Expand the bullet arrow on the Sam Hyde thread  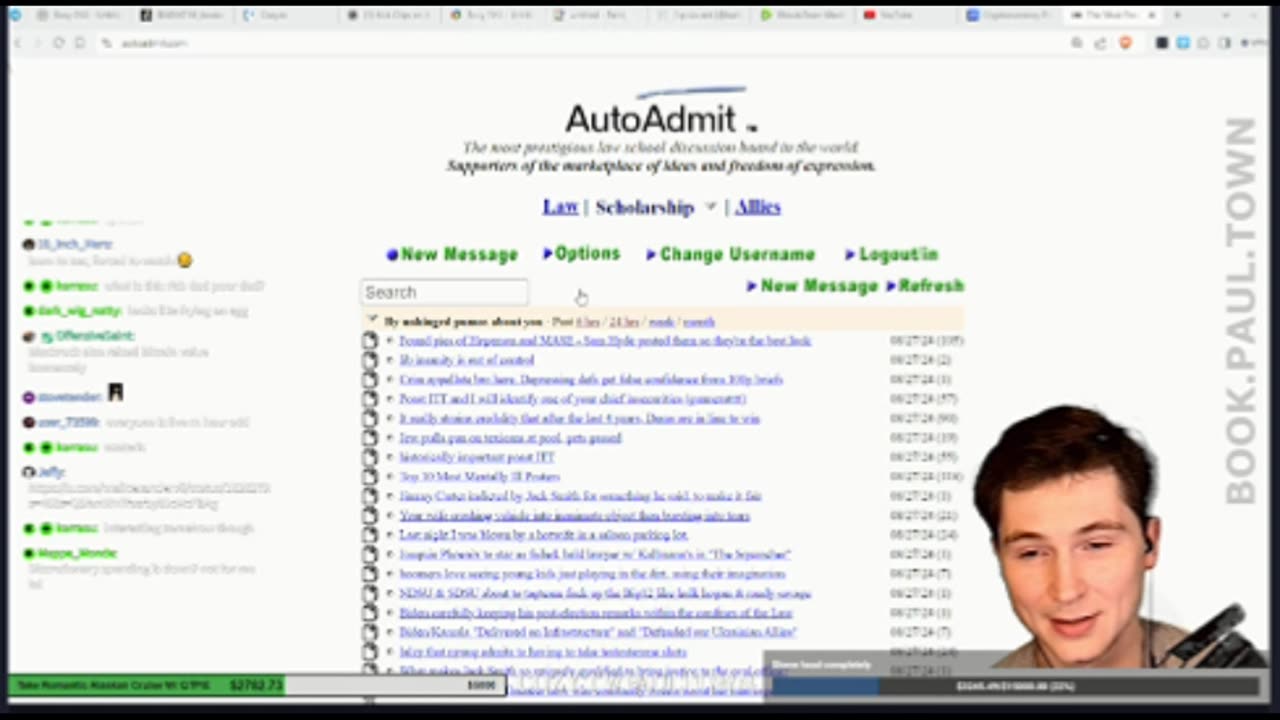389,341
